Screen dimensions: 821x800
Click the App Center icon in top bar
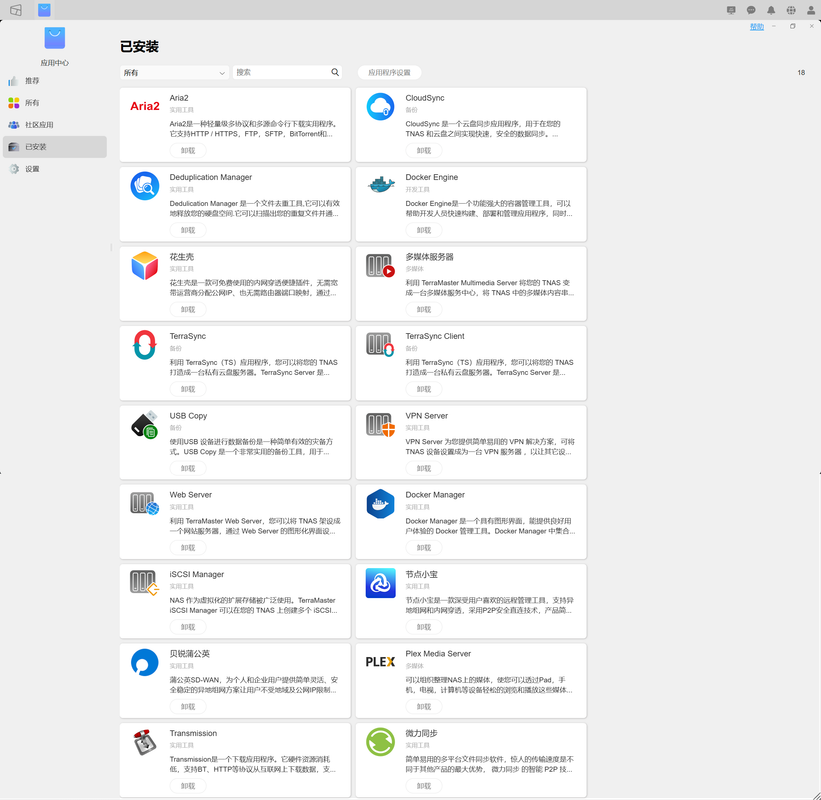(x=45, y=10)
